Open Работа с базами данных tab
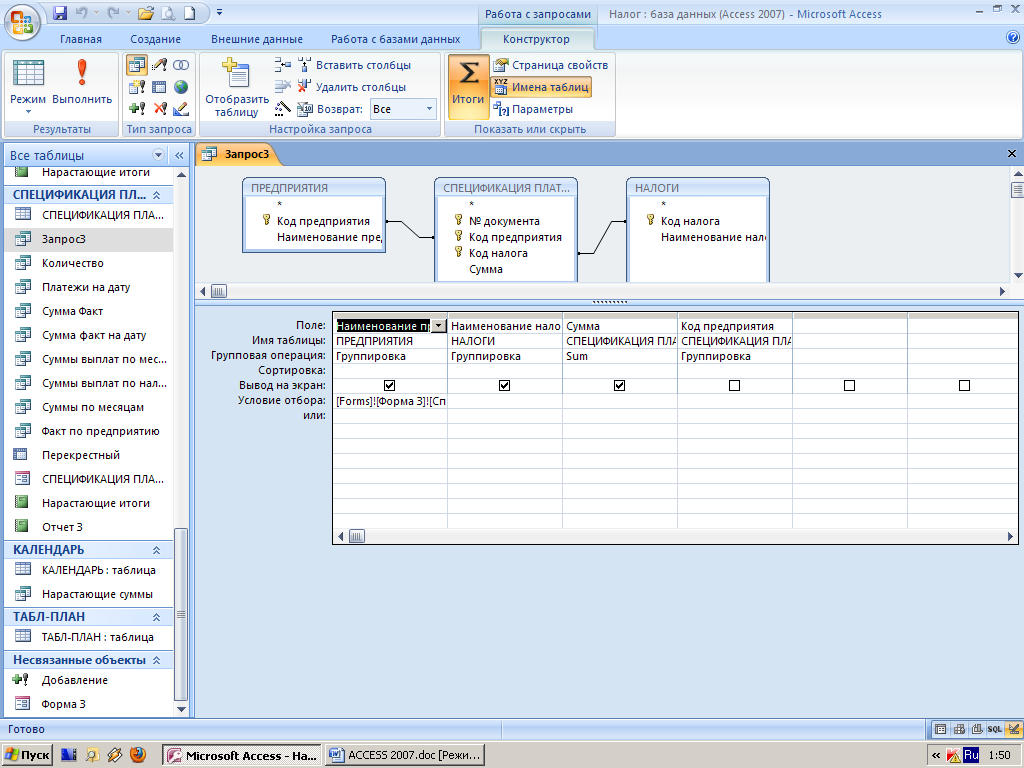1024x768 pixels. pyautogui.click(x=395, y=39)
